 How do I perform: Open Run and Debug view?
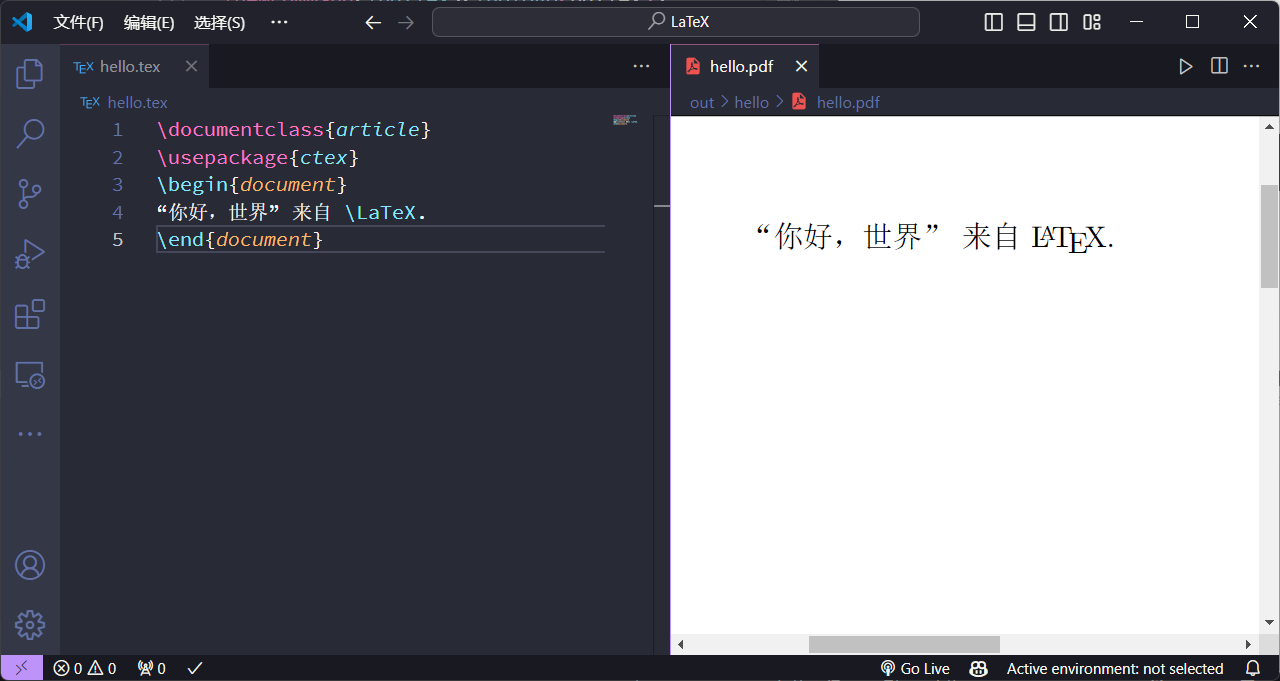pos(30,254)
